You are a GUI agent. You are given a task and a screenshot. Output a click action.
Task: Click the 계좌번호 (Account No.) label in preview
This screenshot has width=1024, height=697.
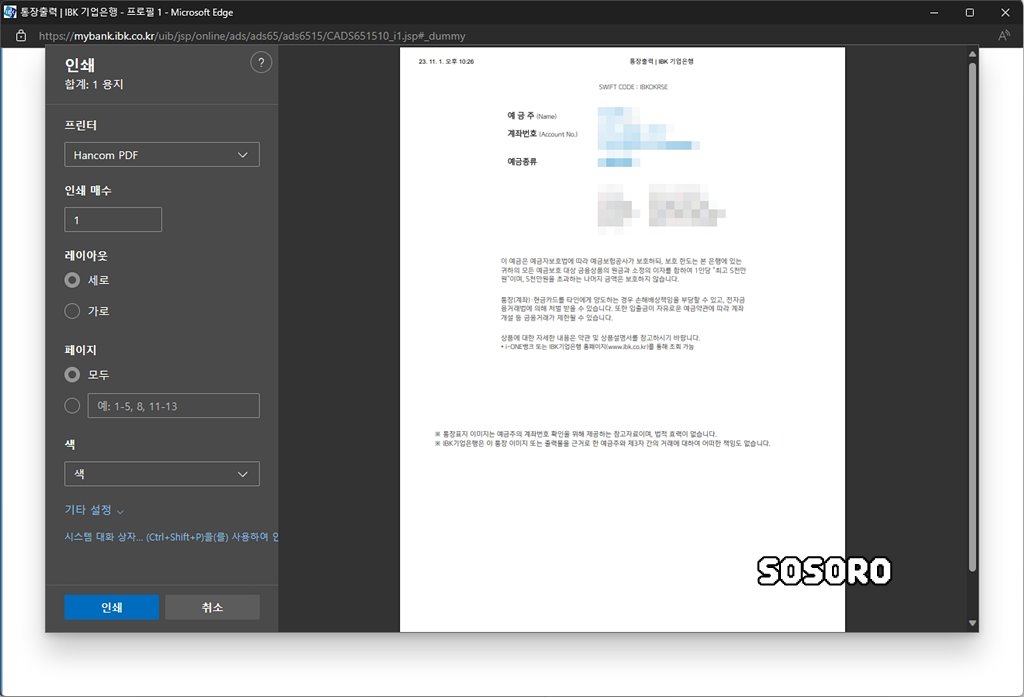(542, 134)
